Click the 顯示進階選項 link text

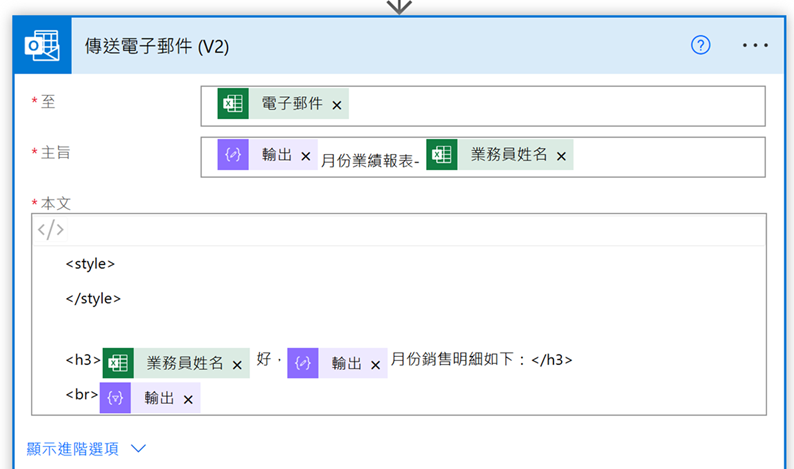[72, 449]
